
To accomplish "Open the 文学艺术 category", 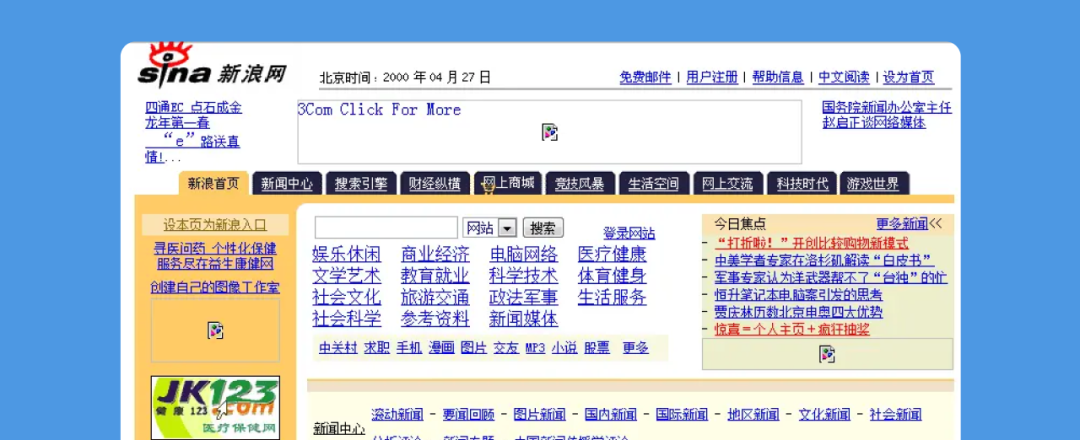I will coord(346,276).
